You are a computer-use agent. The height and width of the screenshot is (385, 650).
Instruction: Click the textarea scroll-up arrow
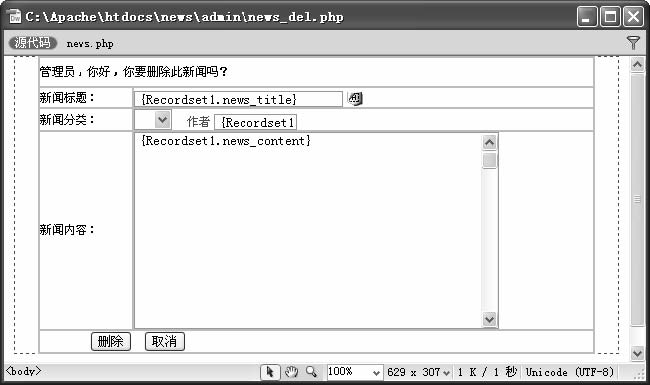[489, 143]
